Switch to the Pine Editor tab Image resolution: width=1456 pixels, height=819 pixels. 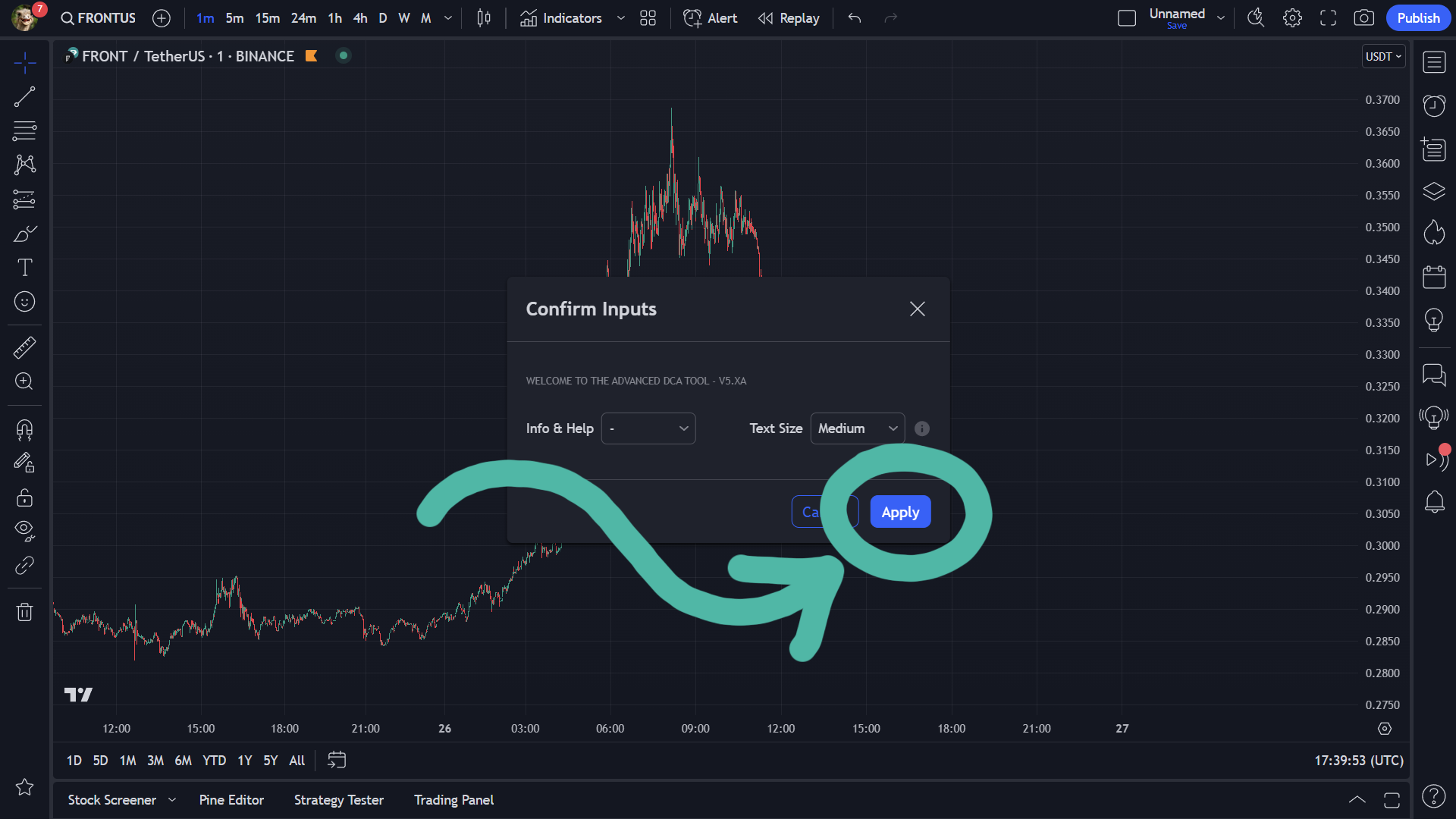coord(231,799)
